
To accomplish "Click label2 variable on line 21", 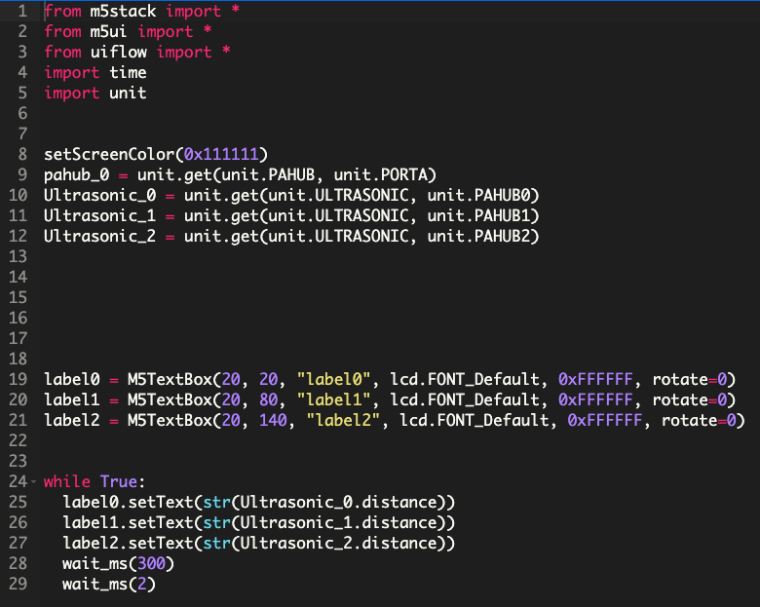I will [x=72, y=420].
